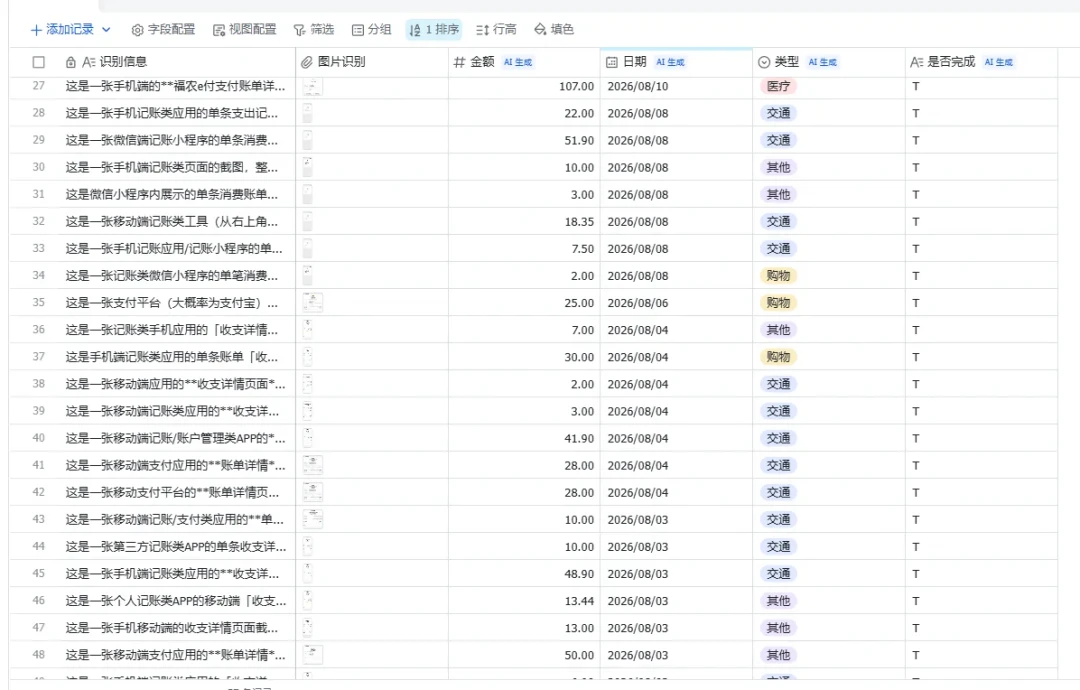1080x690 pixels.
Task: Adjust 行高 row height
Action: [x=496, y=30]
